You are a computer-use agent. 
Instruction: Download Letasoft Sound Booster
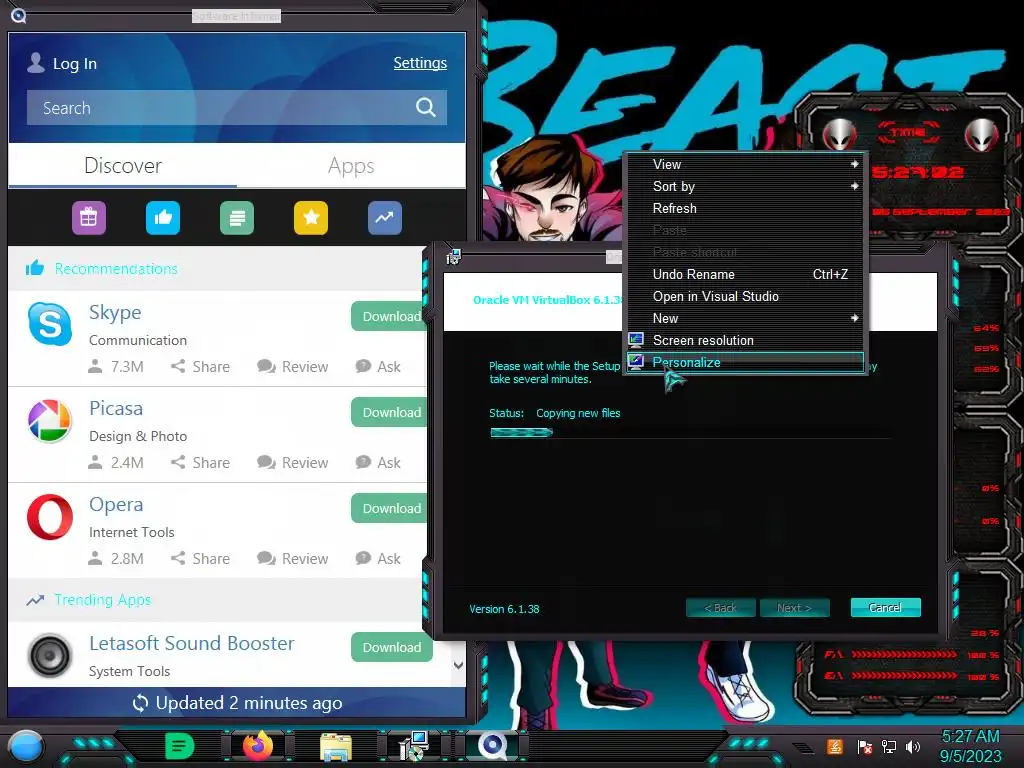pos(392,647)
